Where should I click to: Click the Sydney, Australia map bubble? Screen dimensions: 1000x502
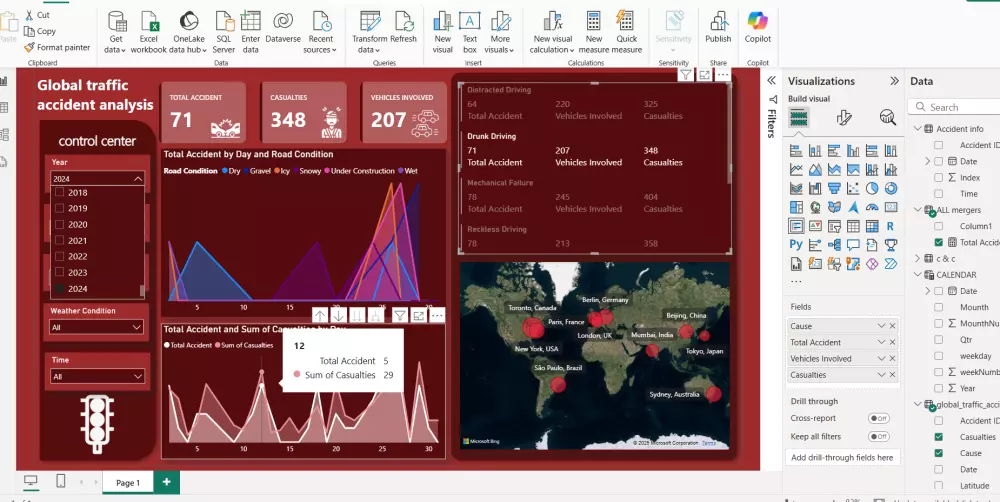coord(713,394)
